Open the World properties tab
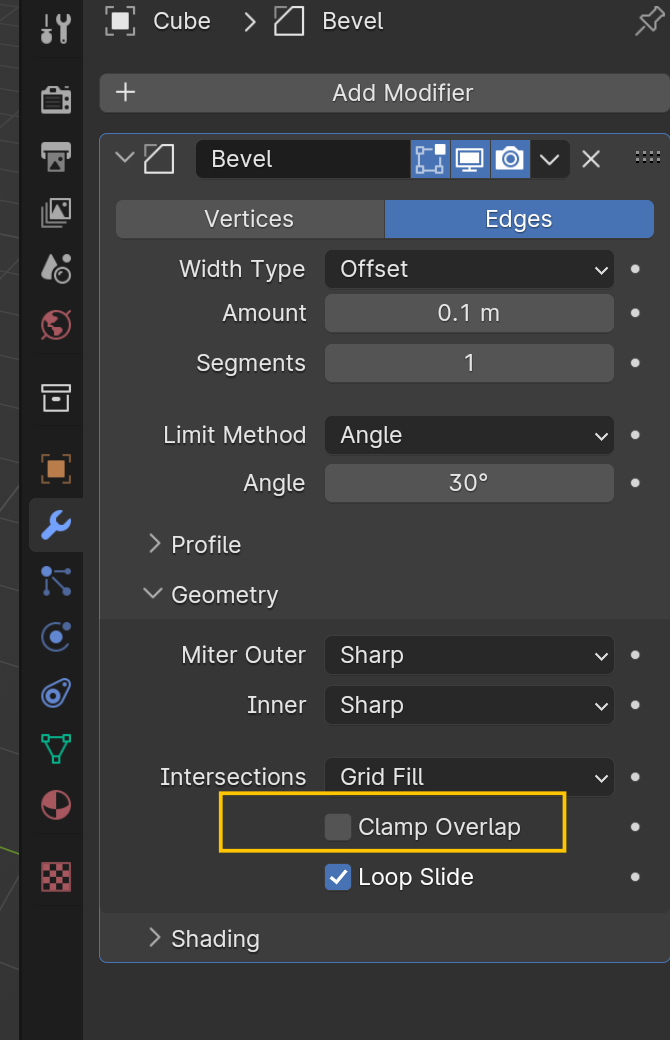The height and width of the screenshot is (1040, 670). [x=56, y=324]
